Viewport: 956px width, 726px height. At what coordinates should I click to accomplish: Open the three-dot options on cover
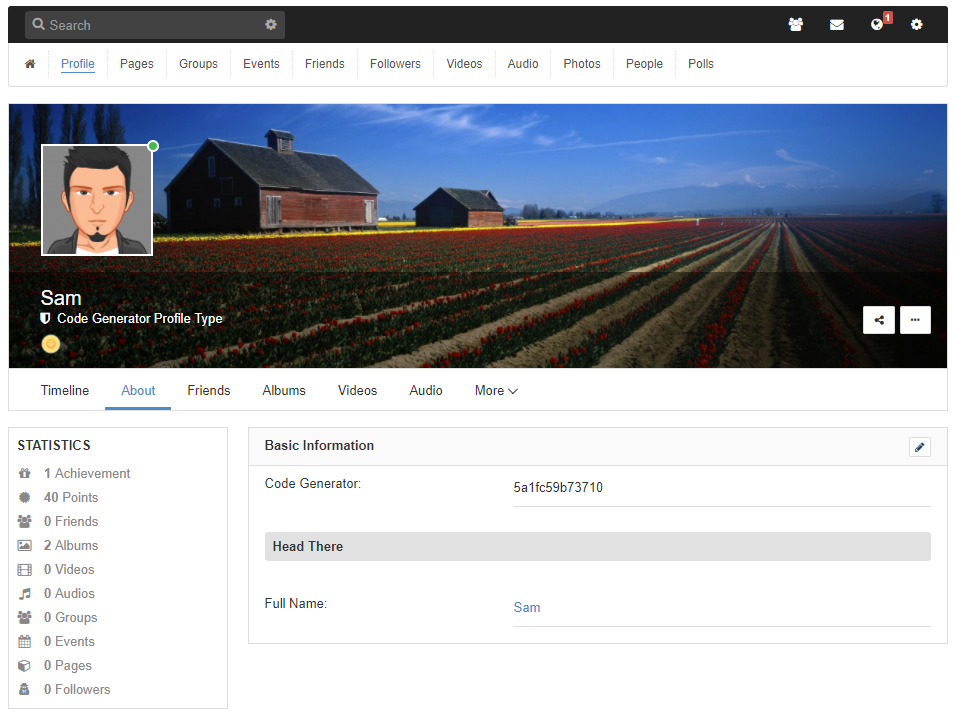tap(915, 320)
